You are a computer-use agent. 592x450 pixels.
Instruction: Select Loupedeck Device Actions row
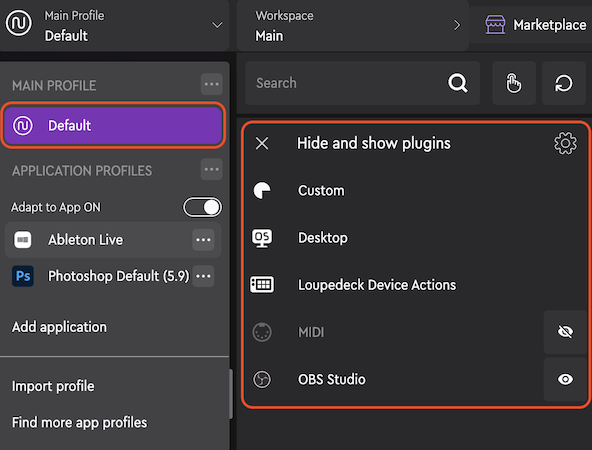415,285
